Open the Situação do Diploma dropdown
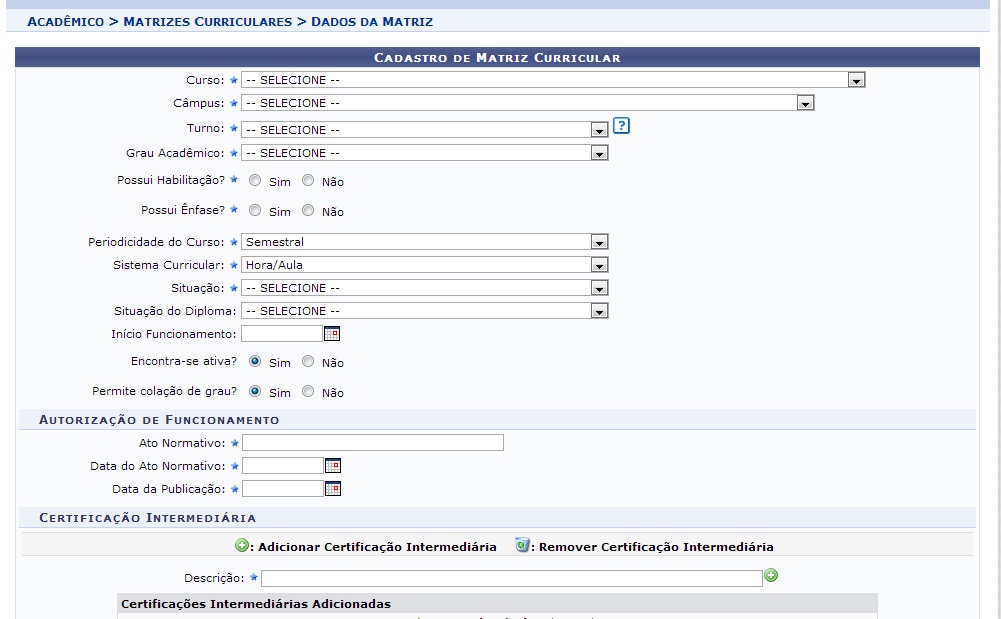1001x619 pixels. click(x=598, y=310)
